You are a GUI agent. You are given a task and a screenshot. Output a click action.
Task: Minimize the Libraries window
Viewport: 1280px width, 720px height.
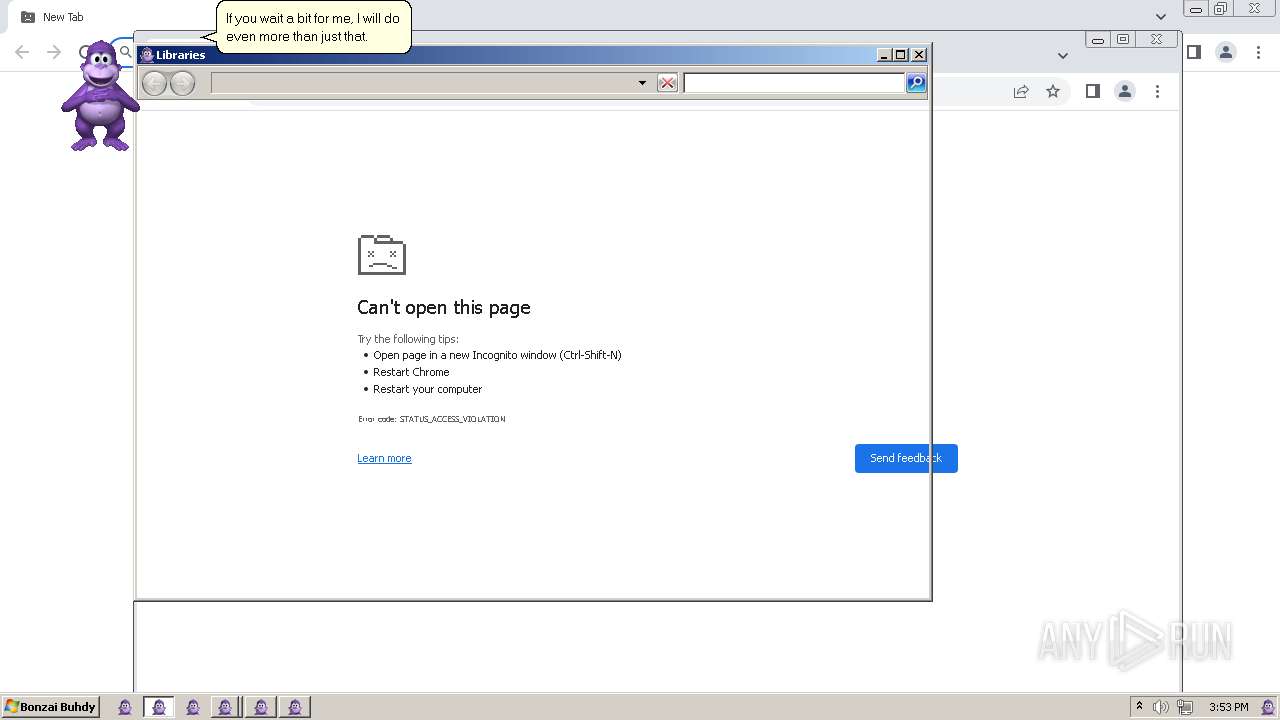click(x=884, y=55)
